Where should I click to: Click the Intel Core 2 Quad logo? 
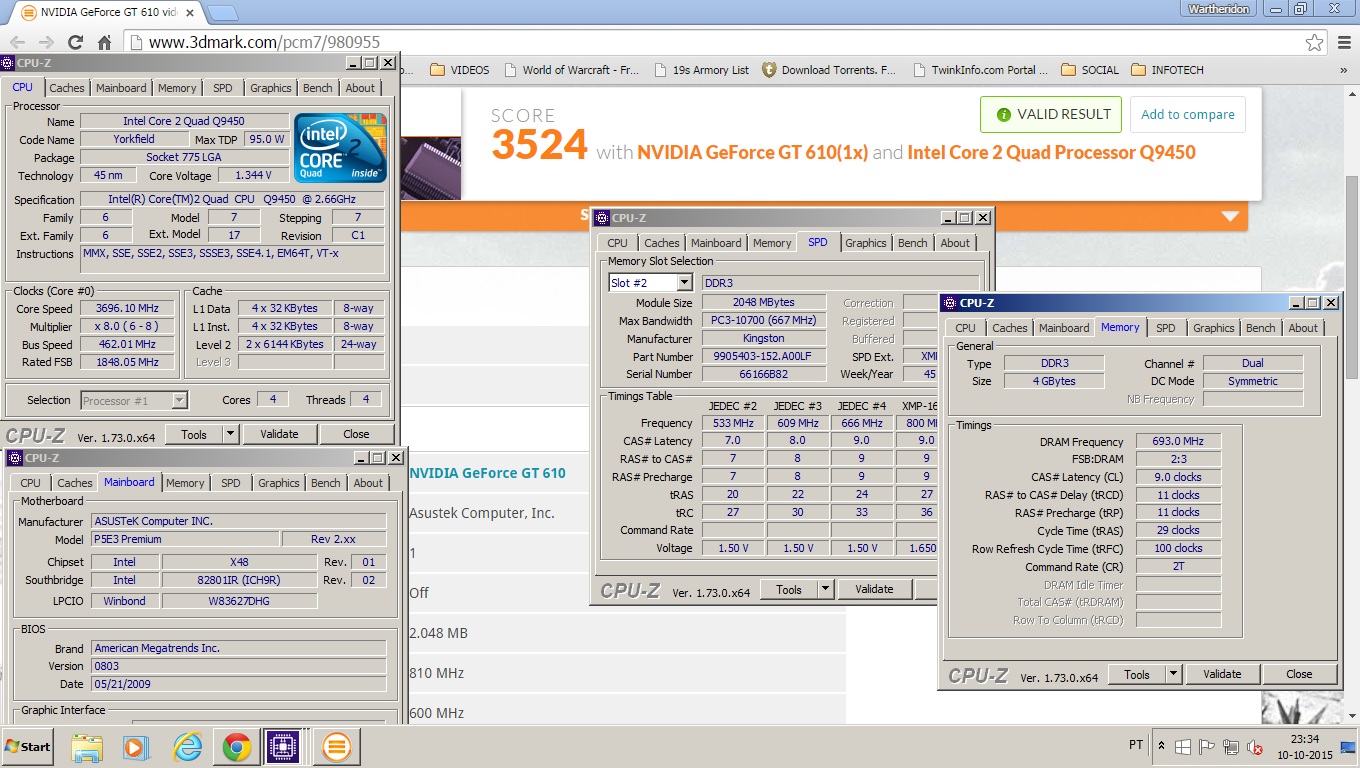click(340, 148)
